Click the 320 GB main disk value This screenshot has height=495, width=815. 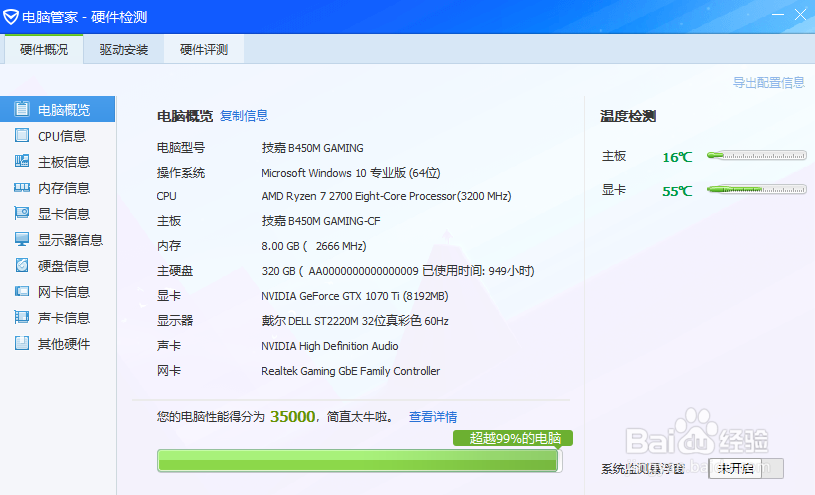pyautogui.click(x=398, y=271)
